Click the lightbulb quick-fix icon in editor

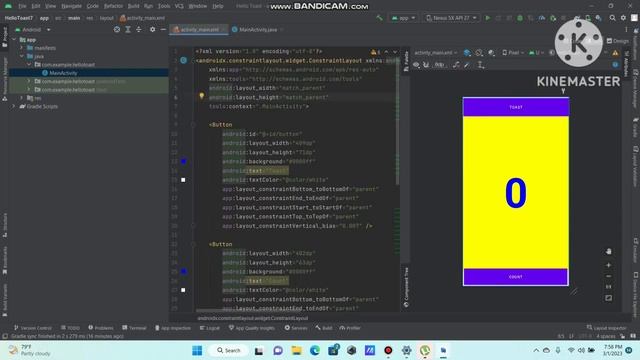click(201, 96)
